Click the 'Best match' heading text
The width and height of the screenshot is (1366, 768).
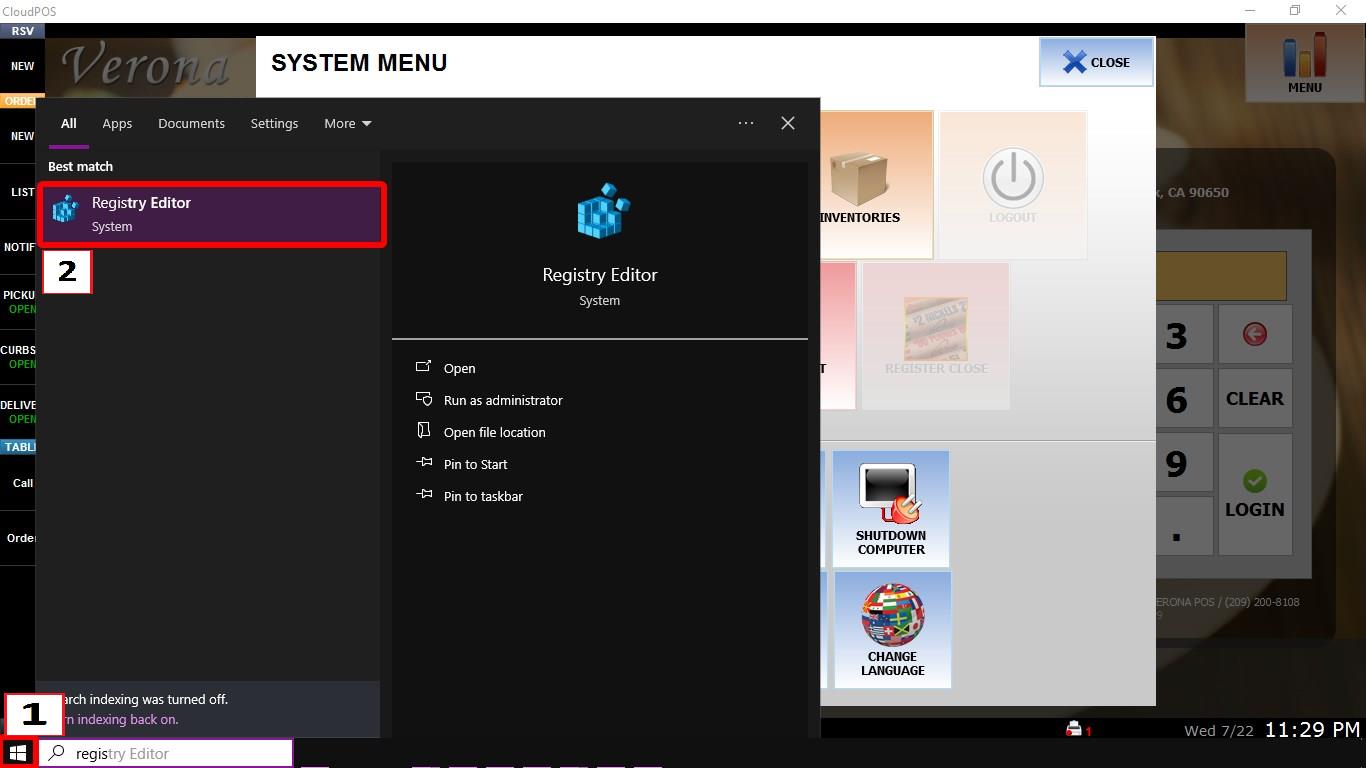tap(80, 166)
